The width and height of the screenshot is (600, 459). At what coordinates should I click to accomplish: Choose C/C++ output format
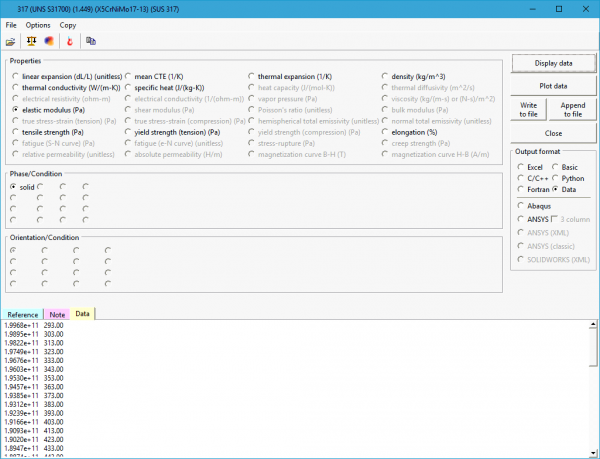tap(533, 178)
